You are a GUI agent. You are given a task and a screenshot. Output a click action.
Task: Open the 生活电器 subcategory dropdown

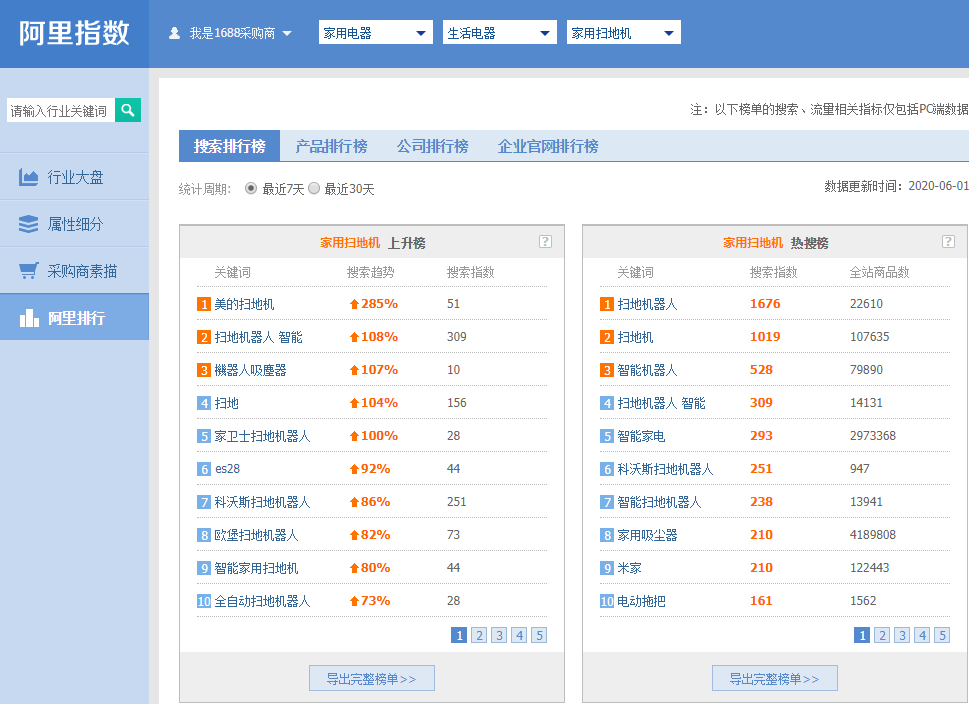499,33
